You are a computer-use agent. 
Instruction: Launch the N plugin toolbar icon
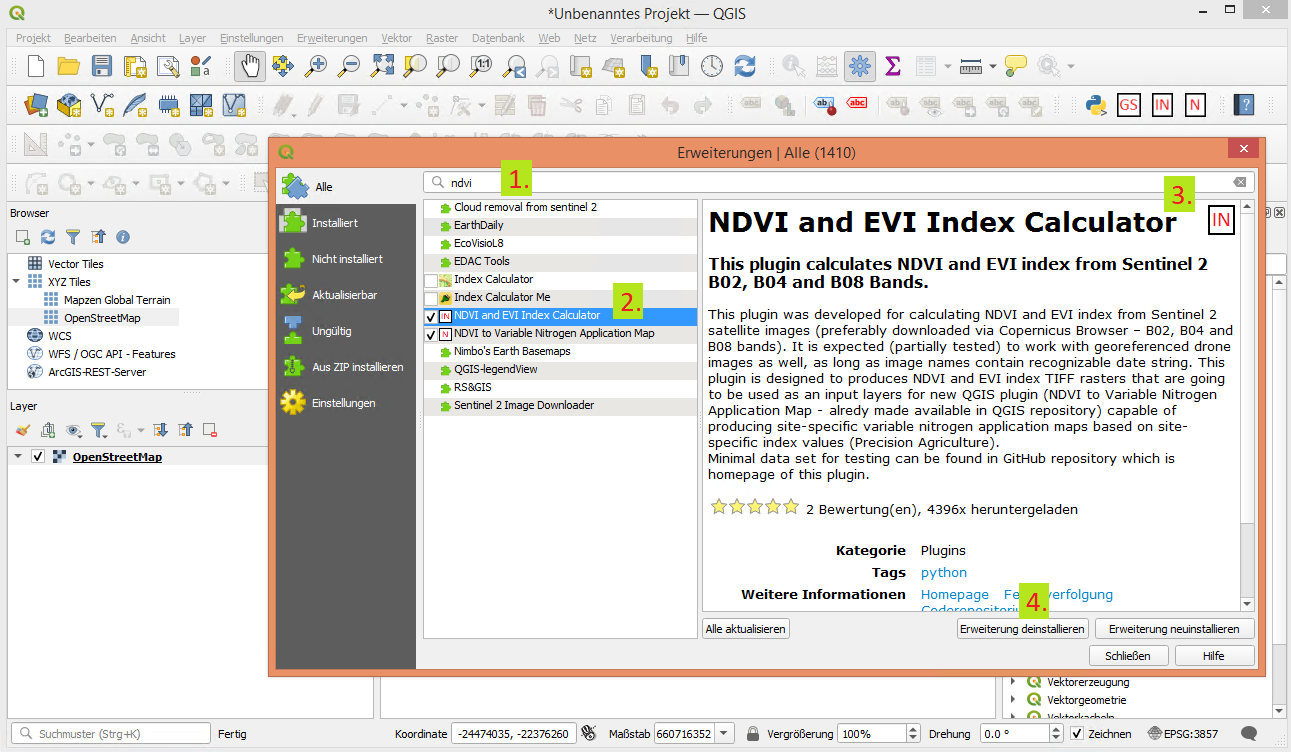coord(1195,104)
